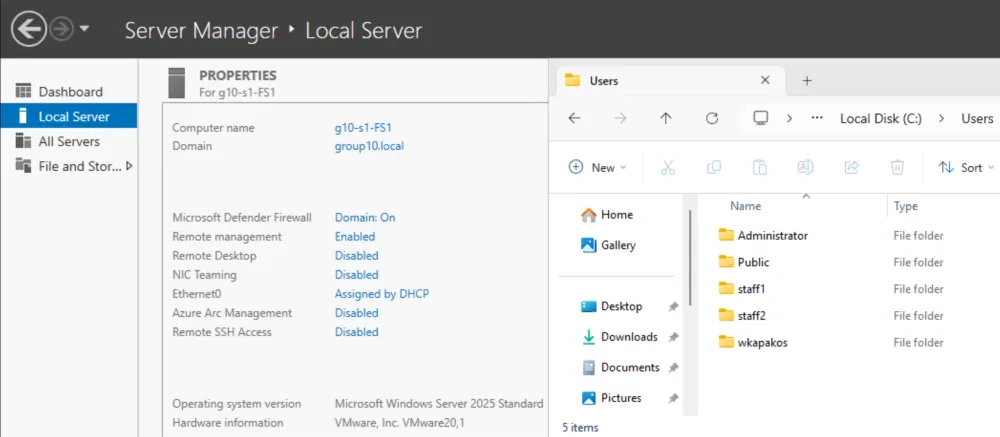Open firewall setting Domain: On

[x=365, y=218]
